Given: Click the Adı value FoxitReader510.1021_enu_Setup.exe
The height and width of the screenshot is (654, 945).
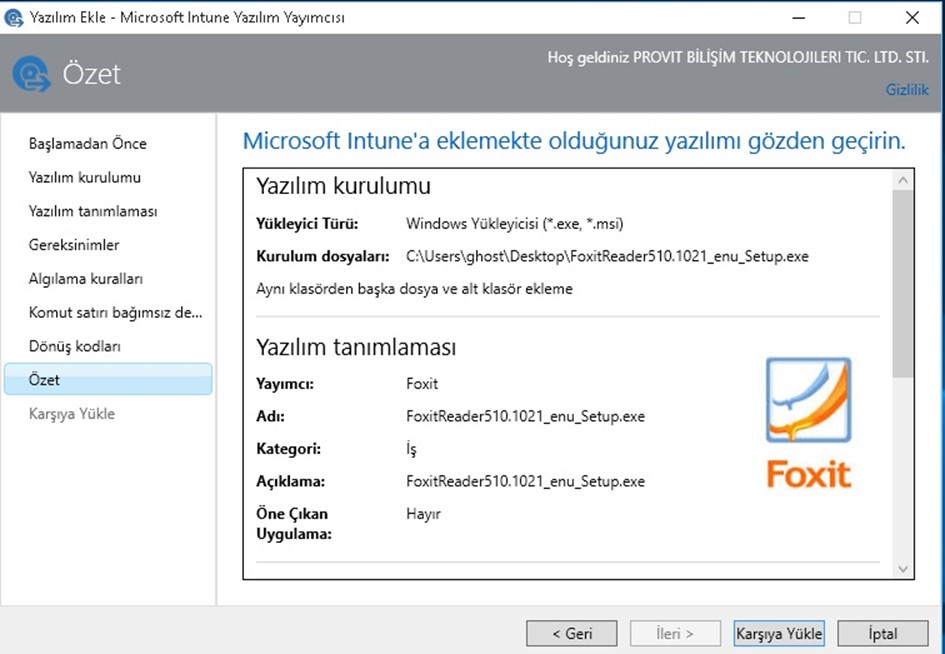Looking at the screenshot, I should (x=526, y=417).
